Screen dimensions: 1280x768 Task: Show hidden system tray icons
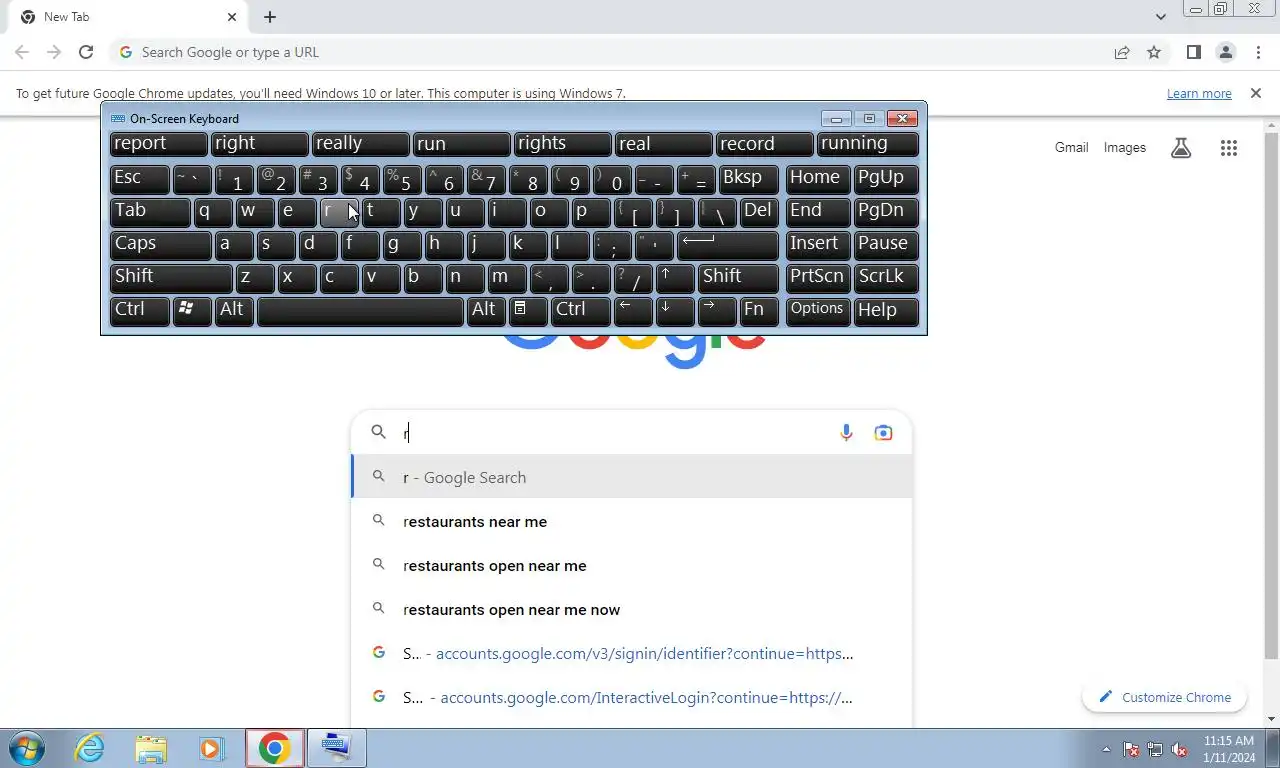pos(1106,749)
